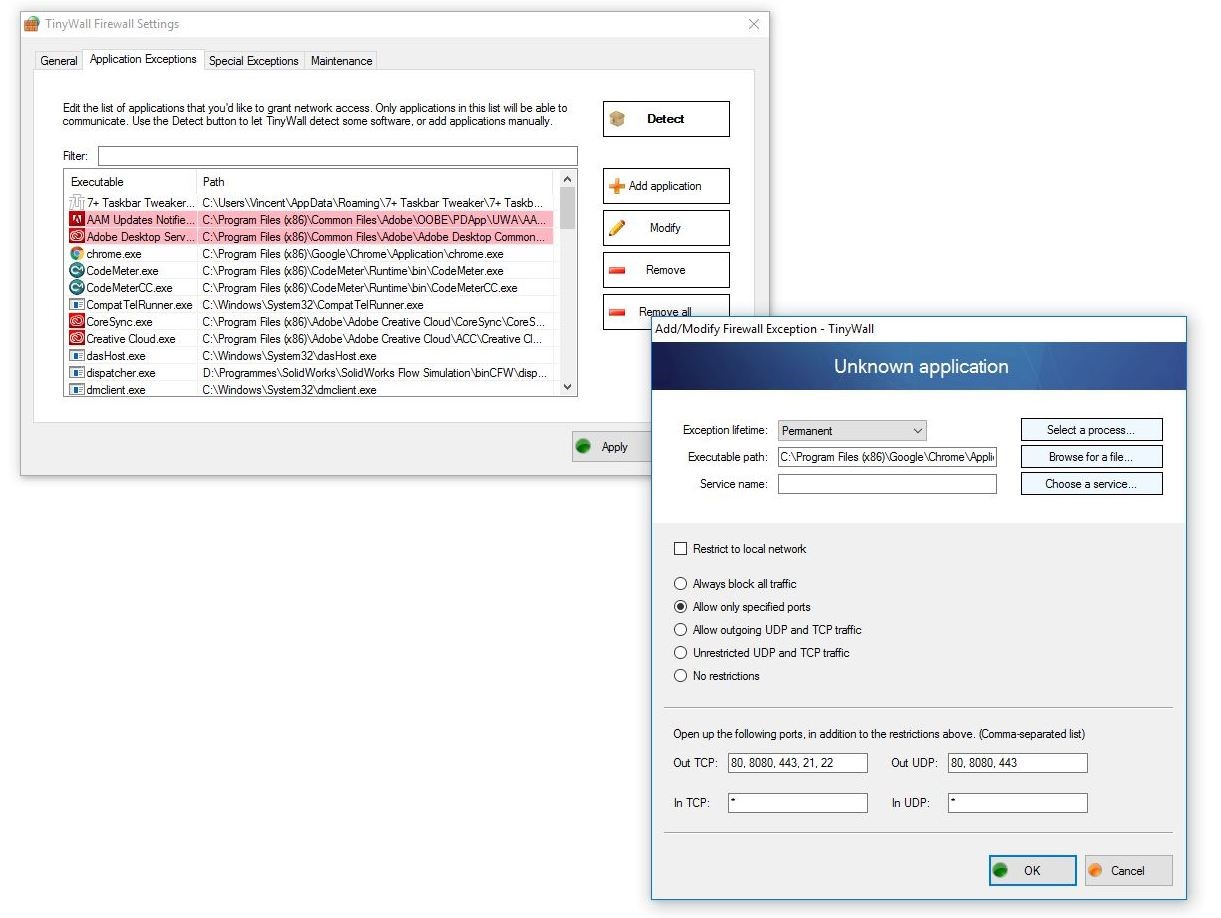
Task: Close the TinyWall Firewall Settings window
Action: (x=753, y=24)
